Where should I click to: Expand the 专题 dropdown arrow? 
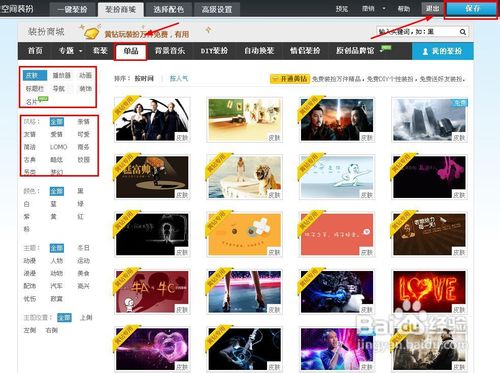coord(81,51)
